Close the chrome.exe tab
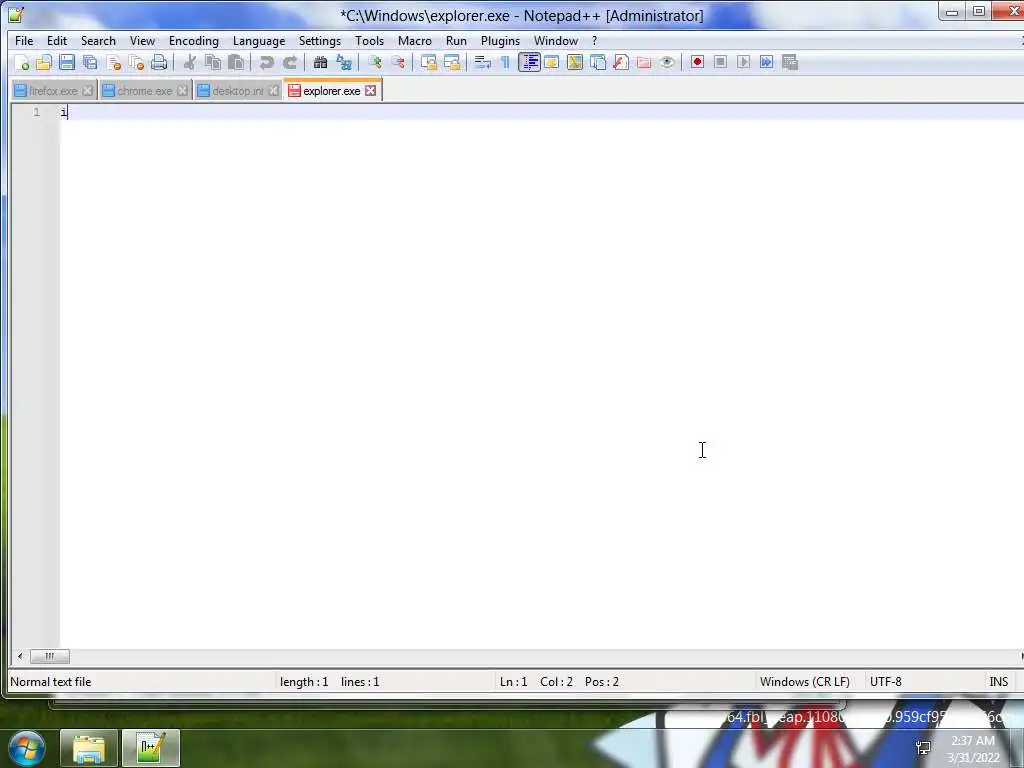 (x=182, y=91)
